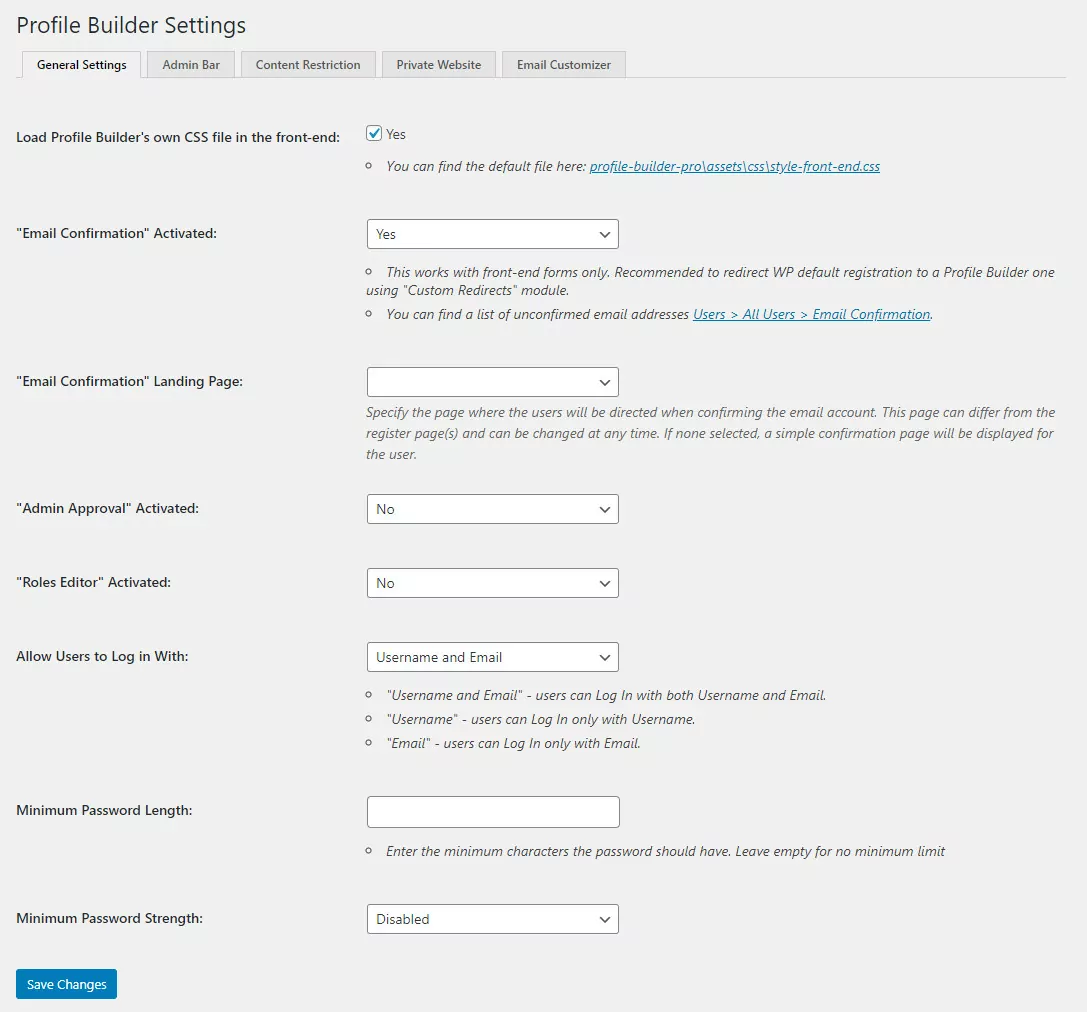Open the Allow Users to Log in With dropdown
This screenshot has width=1087, height=1012.
pos(493,657)
